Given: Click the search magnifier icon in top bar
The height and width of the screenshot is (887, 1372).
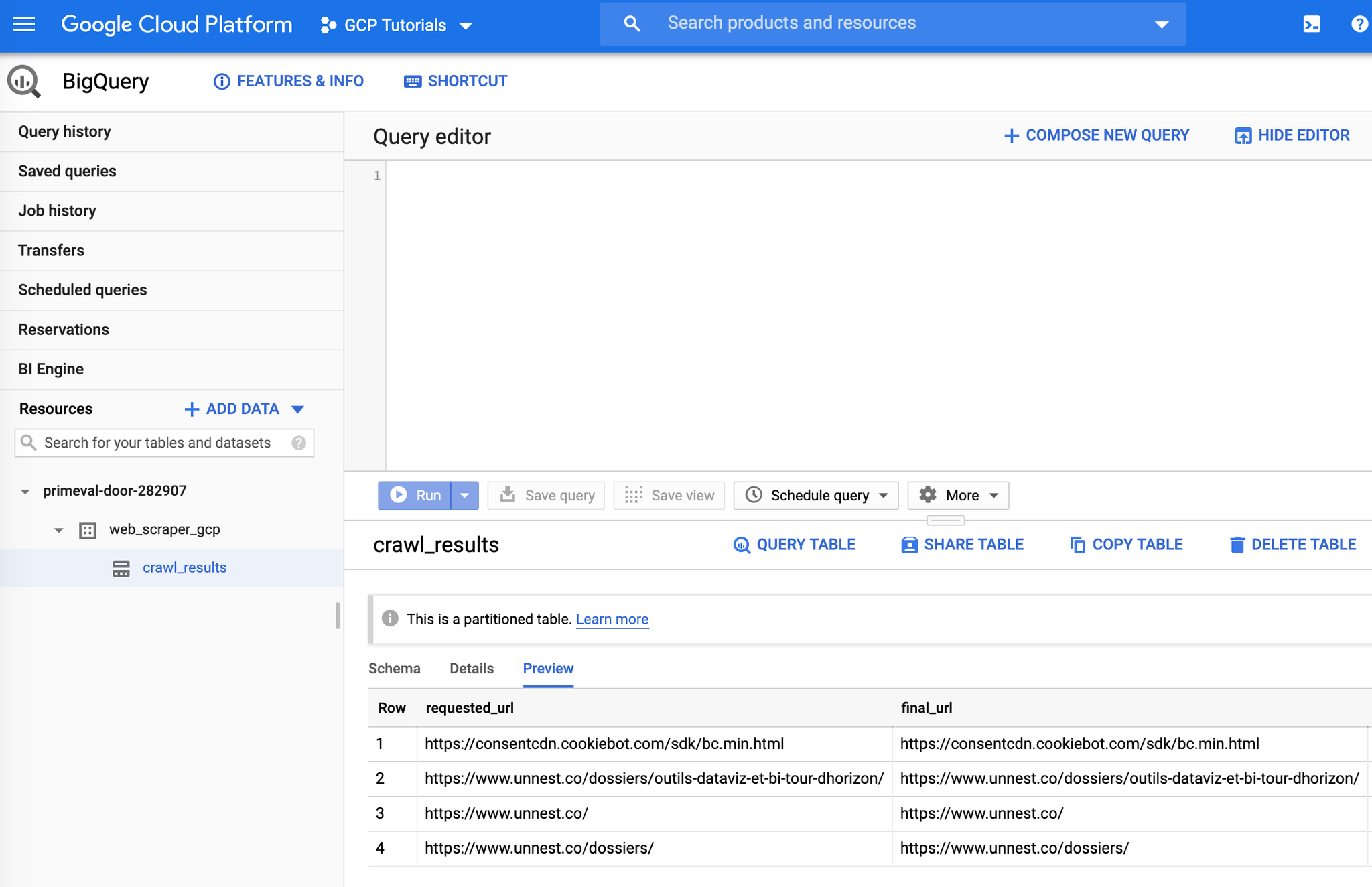Looking at the screenshot, I should click(632, 24).
